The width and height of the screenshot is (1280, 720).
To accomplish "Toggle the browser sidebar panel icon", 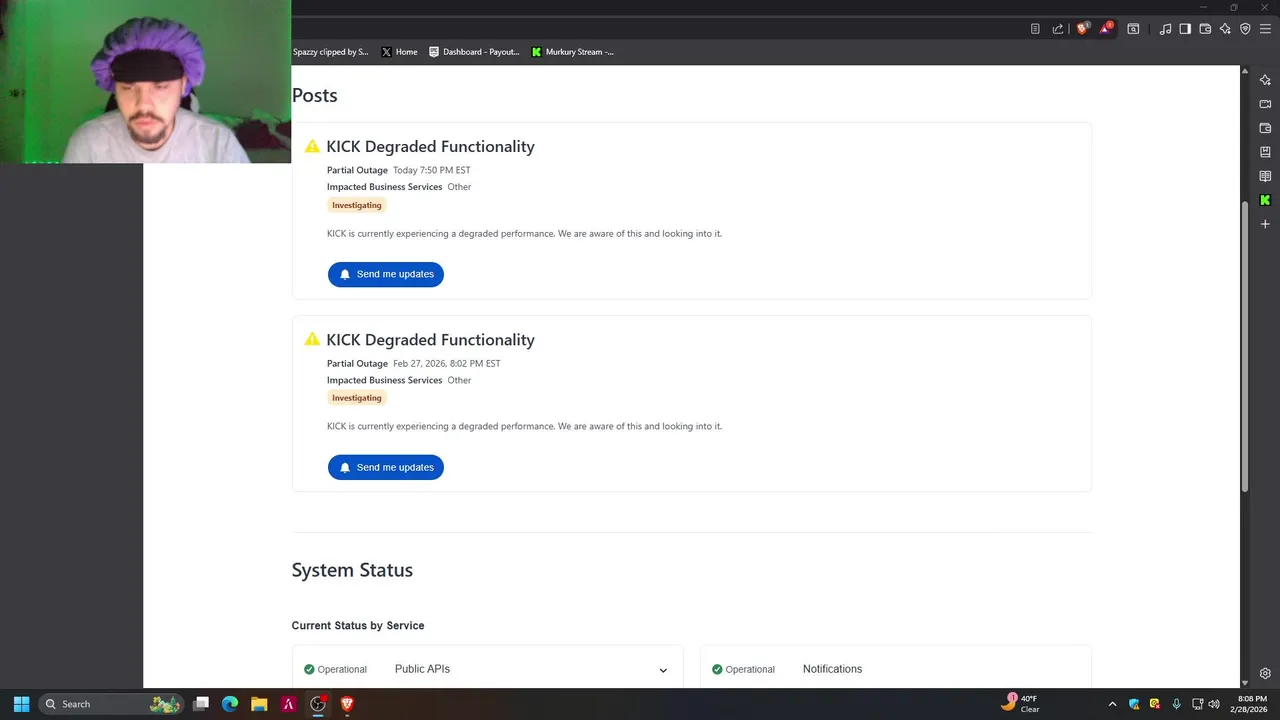I will click(1185, 29).
